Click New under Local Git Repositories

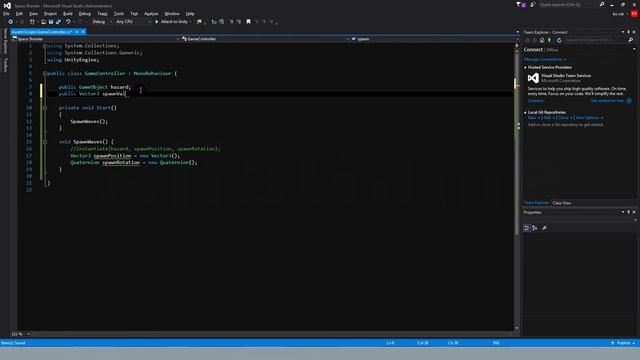532,118
